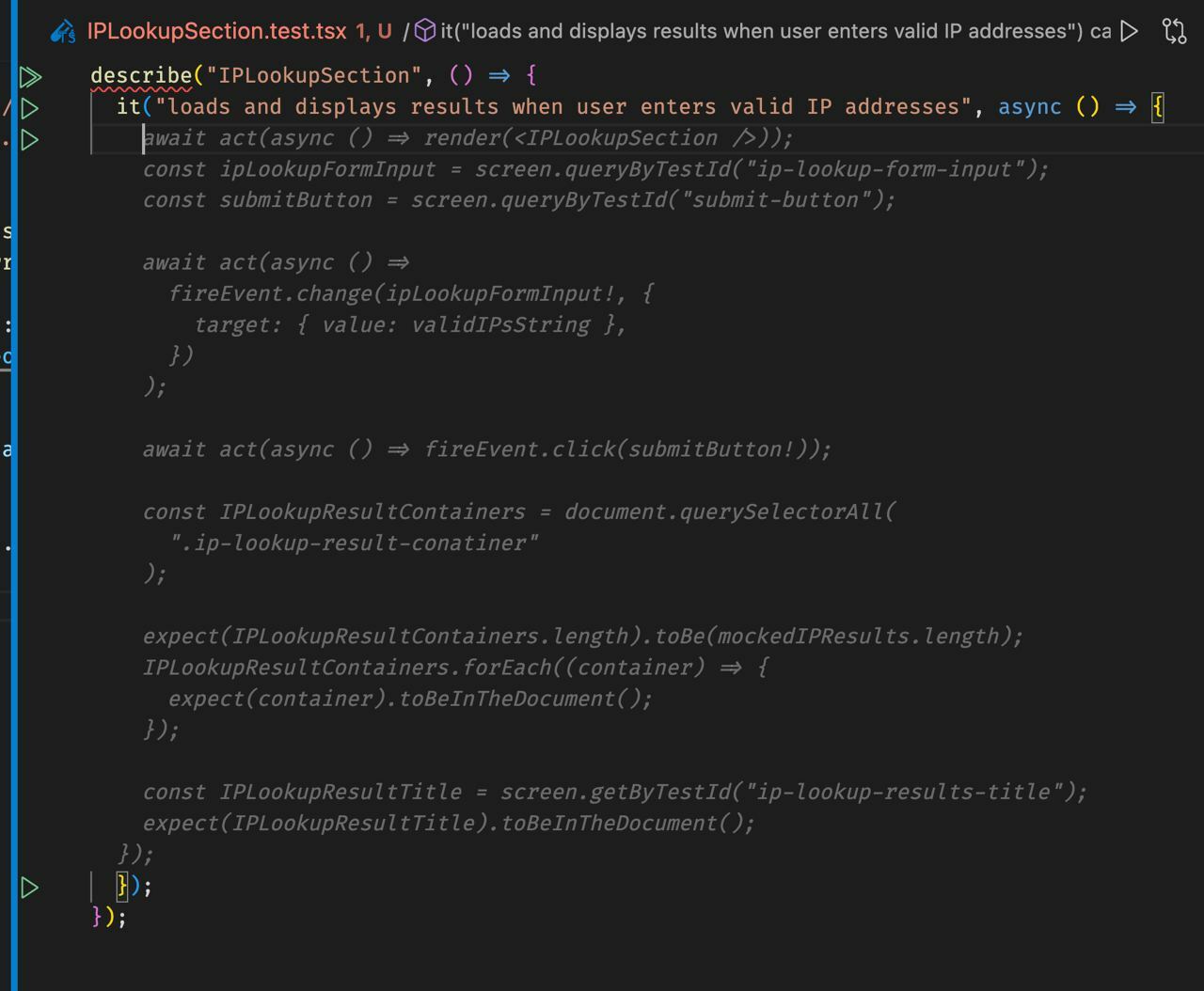
Task: Click the const IPLookupResultTitle line
Action: click(x=615, y=792)
